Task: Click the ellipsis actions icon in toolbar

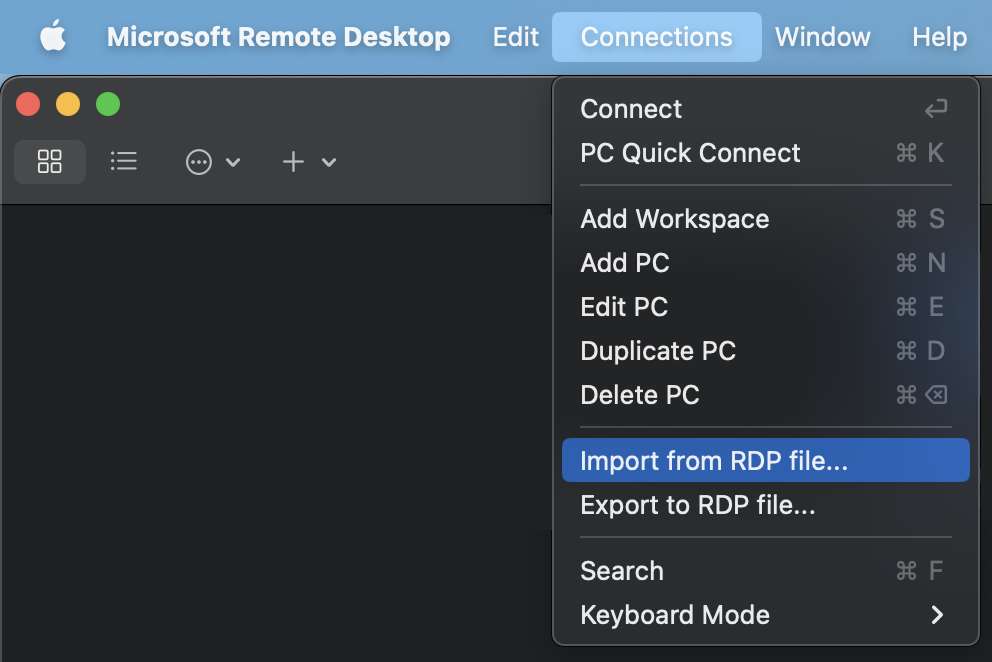Action: pyautogui.click(x=199, y=162)
